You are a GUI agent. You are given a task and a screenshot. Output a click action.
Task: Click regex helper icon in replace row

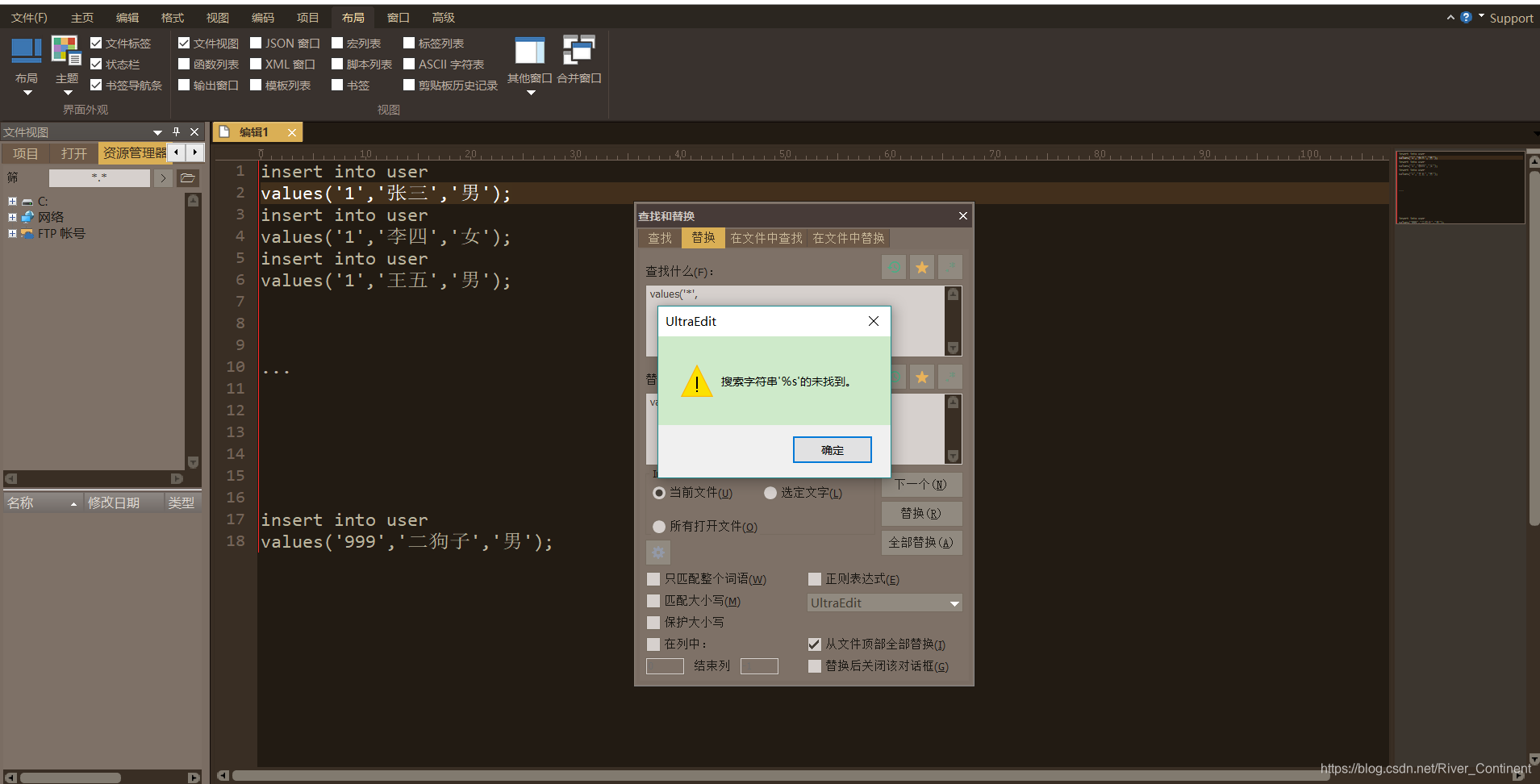coord(950,376)
